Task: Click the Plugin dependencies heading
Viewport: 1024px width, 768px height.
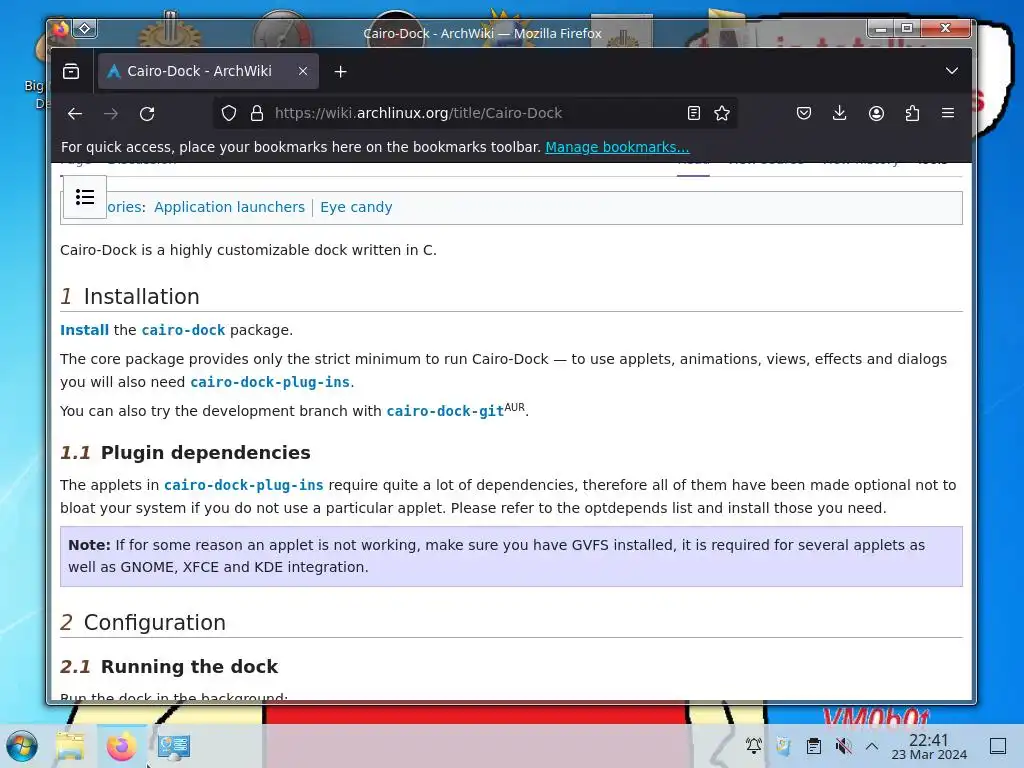Action: [x=205, y=453]
